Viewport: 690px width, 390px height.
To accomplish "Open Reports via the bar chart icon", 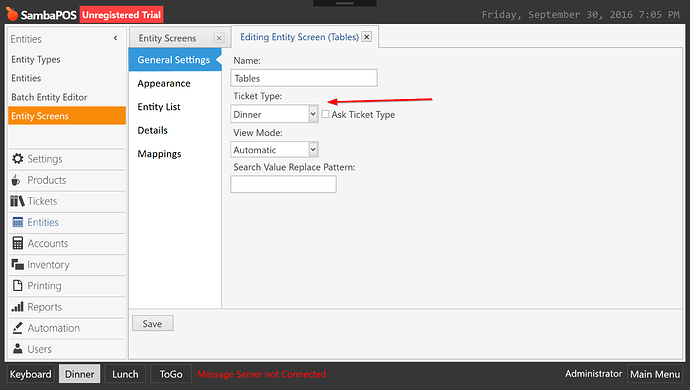I will (18, 307).
